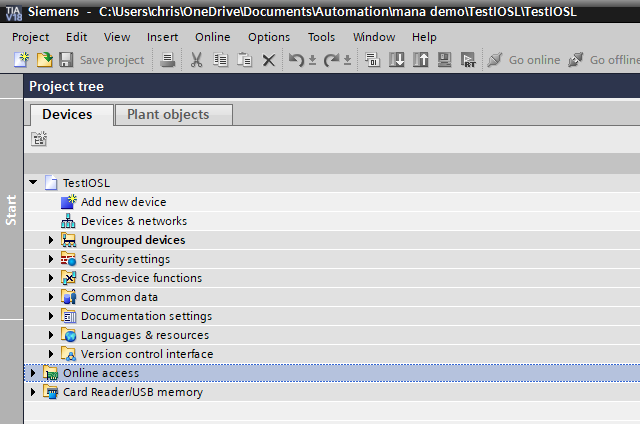Open the Window menu
This screenshot has width=640, height=424.
pyautogui.click(x=374, y=37)
